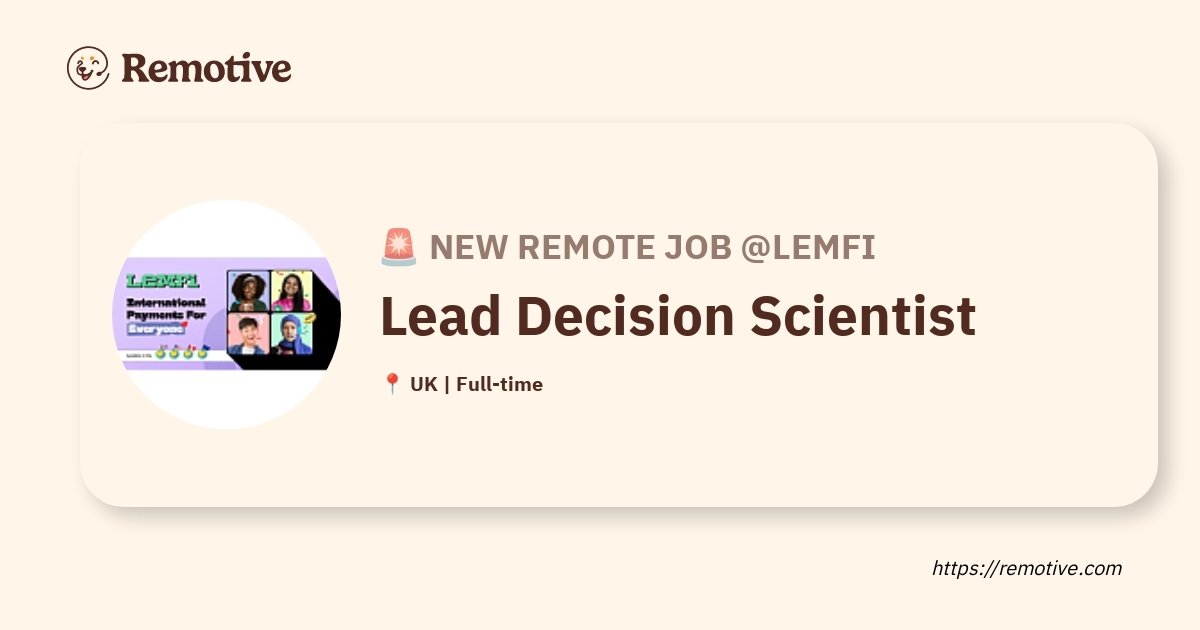Viewport: 1200px width, 630px height.
Task: Click the green LEMFI wordmark in banner
Action: 162,281
